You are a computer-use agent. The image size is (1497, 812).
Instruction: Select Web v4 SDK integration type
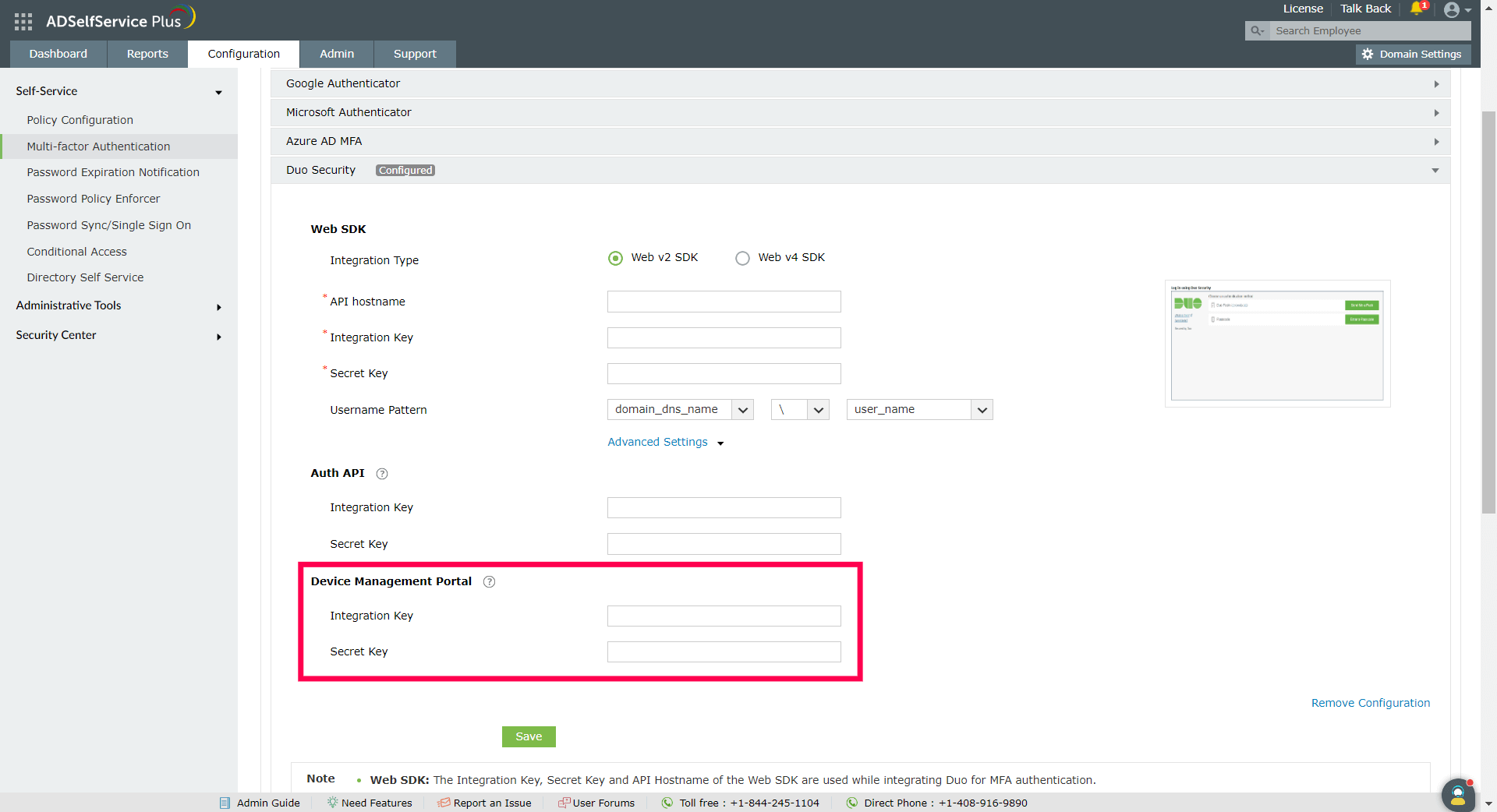tap(742, 258)
